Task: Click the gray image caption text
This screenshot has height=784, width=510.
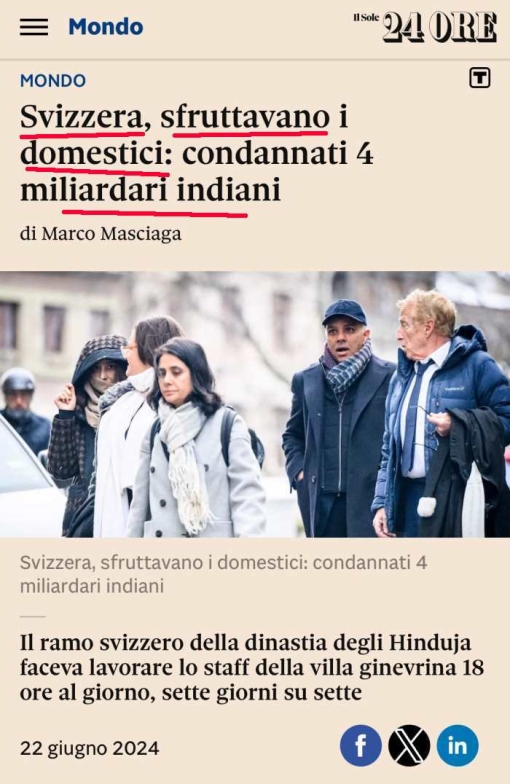Action: [224, 574]
